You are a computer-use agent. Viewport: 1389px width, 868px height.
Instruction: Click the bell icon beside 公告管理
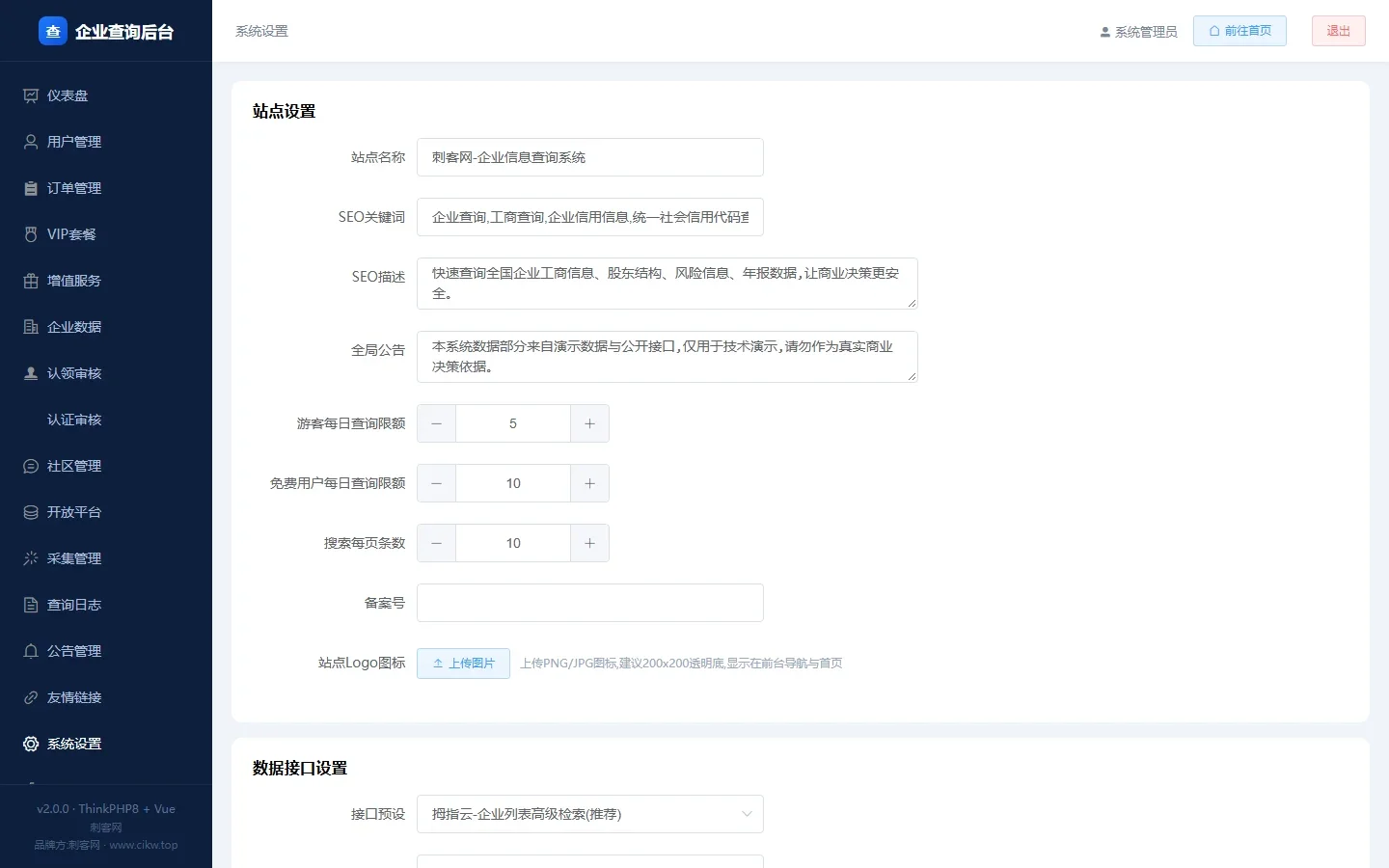pyautogui.click(x=31, y=651)
